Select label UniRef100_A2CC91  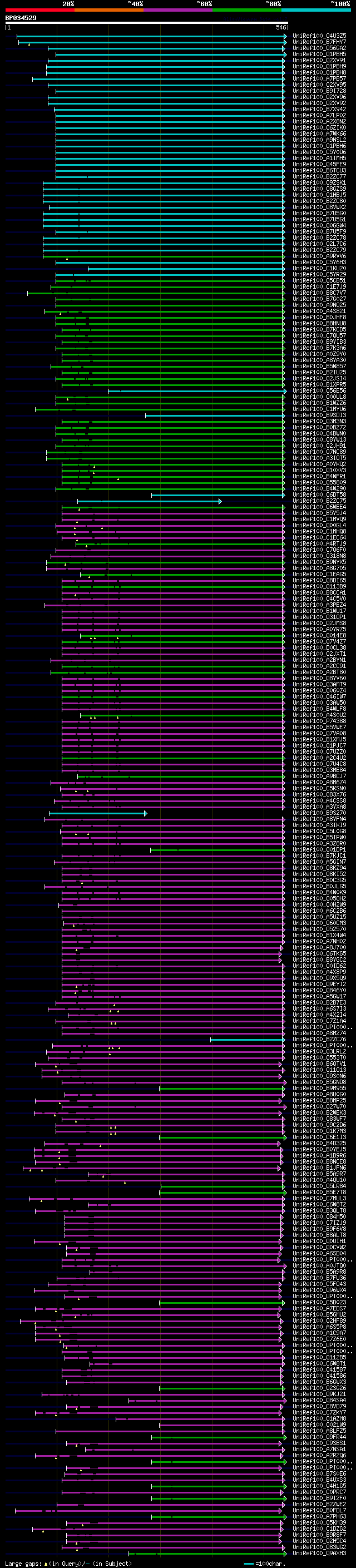[x=319, y=666]
